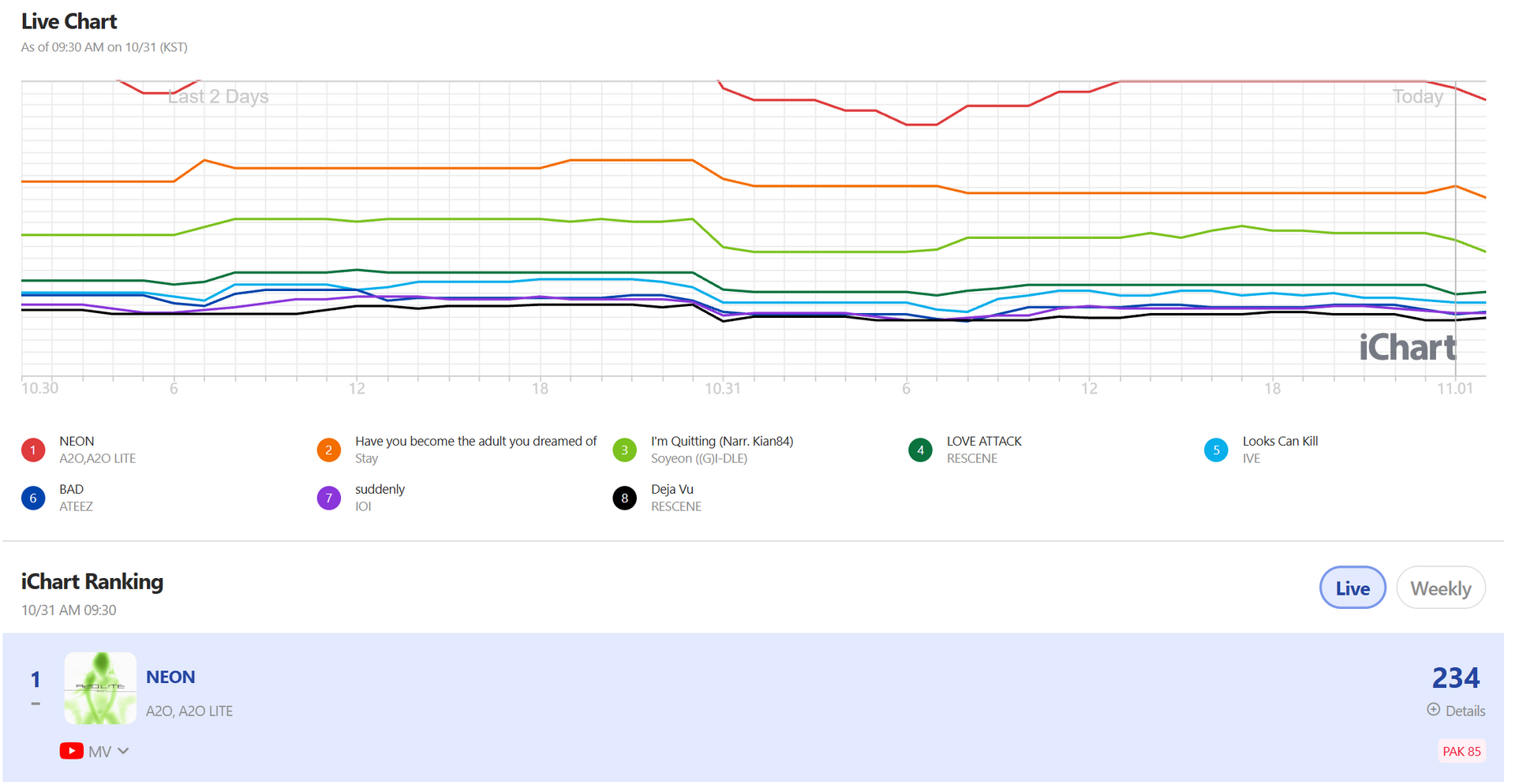
Task: Click Deja Vu in the chart legend
Action: (x=672, y=489)
